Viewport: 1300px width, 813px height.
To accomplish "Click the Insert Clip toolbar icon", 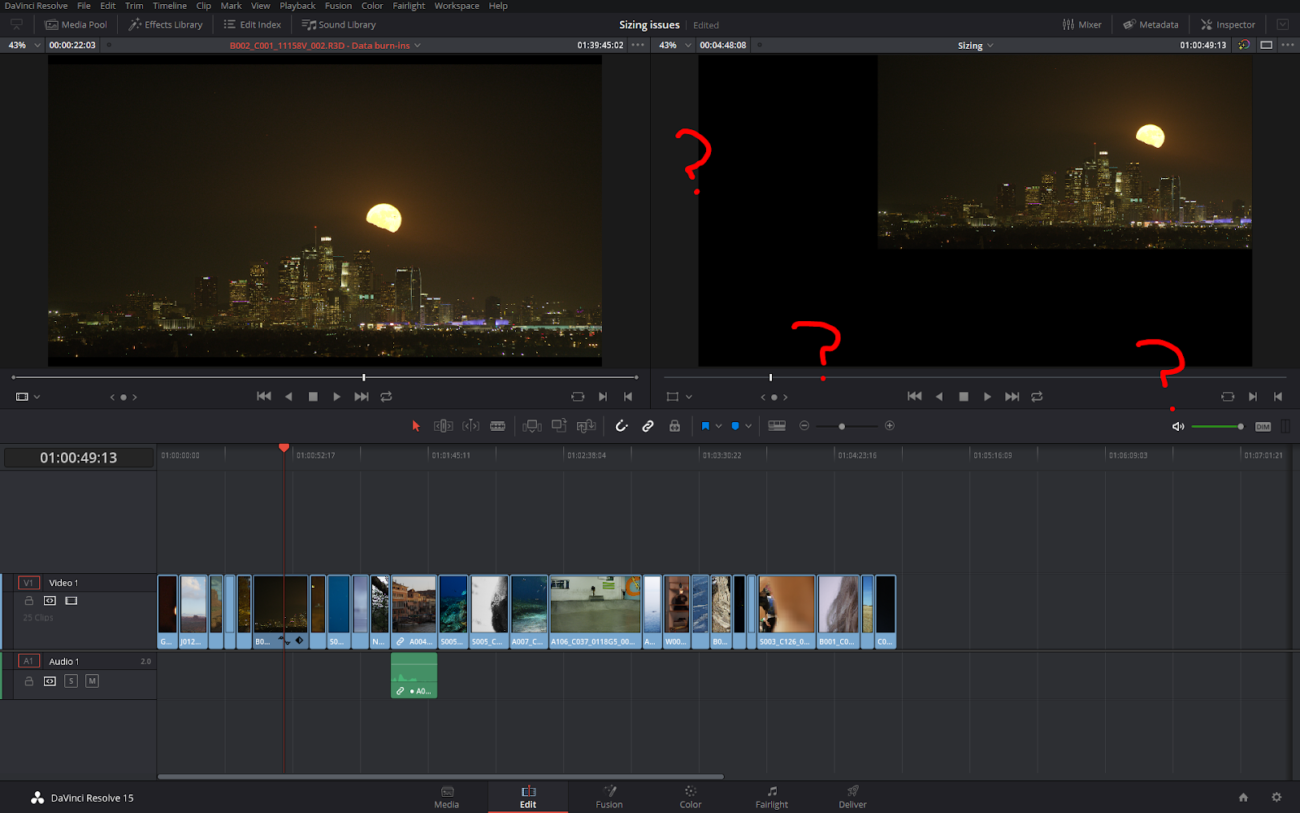I will pos(532,426).
